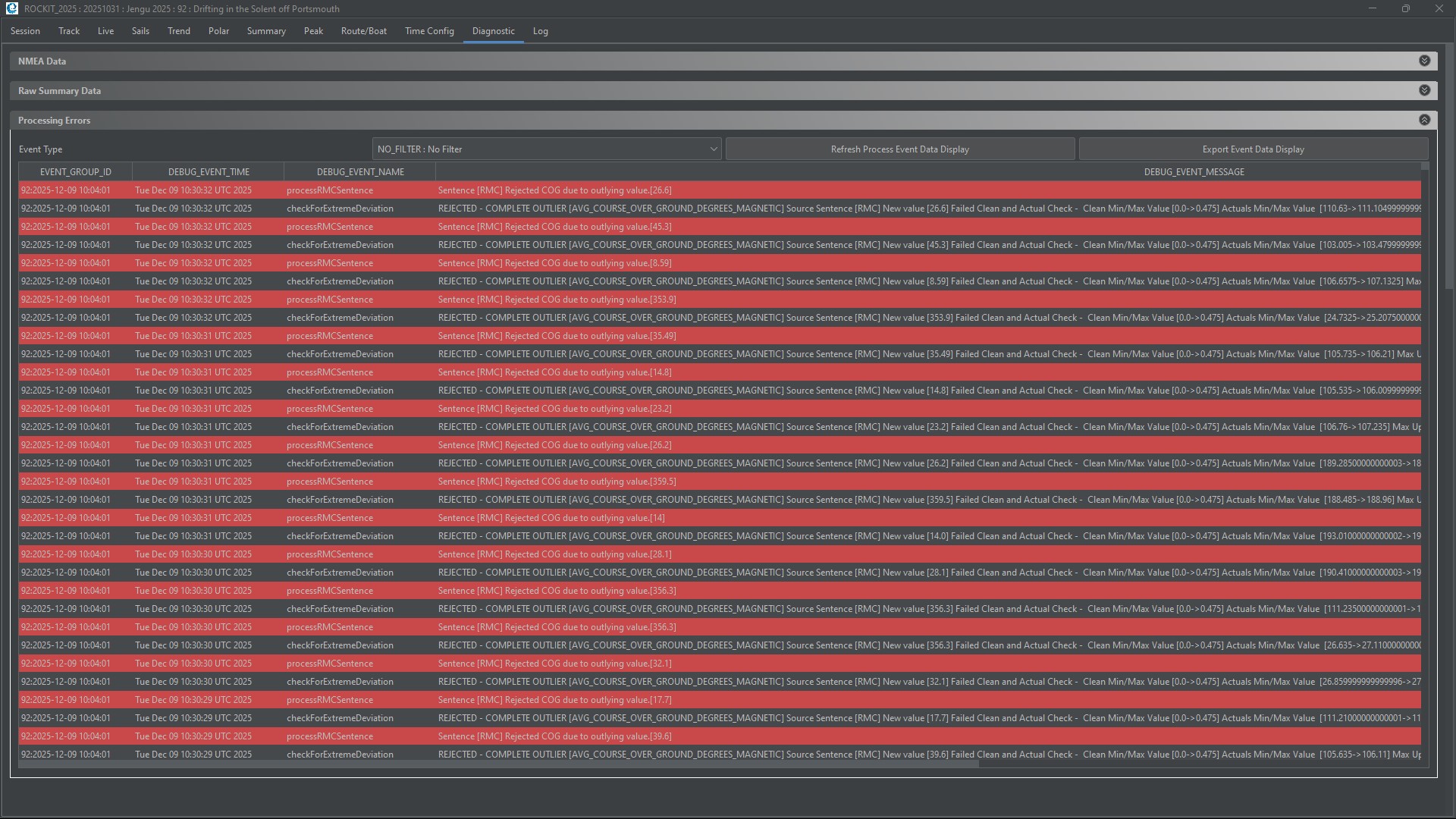Image resolution: width=1456 pixels, height=819 pixels.
Task: Expand the NMEA Data section chevron
Action: 1424,61
